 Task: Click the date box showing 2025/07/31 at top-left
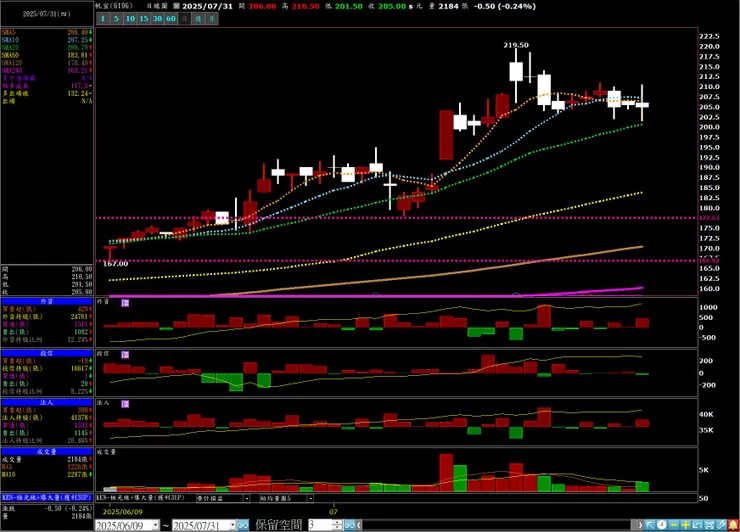click(47, 14)
